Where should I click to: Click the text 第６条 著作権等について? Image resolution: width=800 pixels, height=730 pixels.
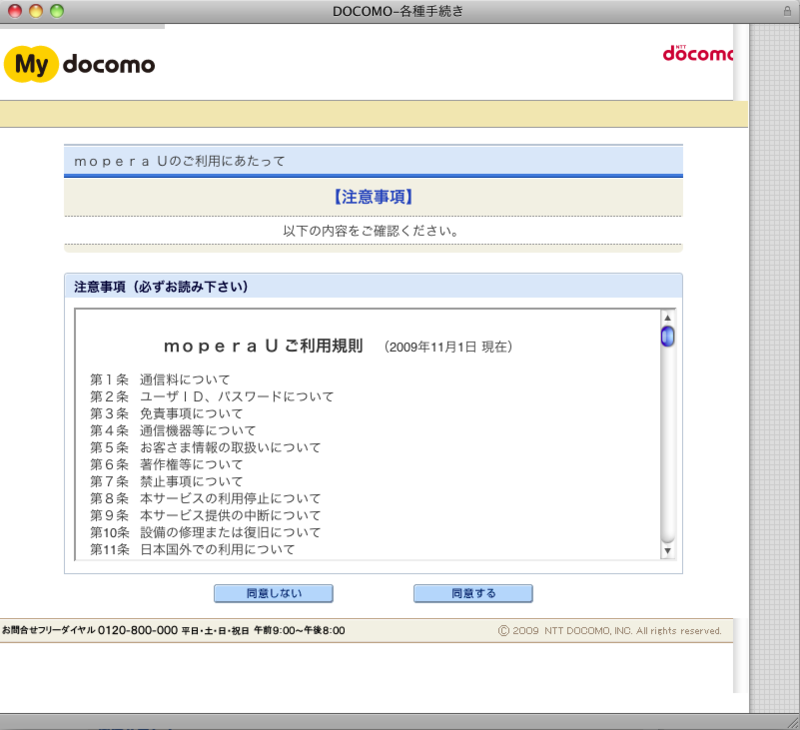[166, 464]
